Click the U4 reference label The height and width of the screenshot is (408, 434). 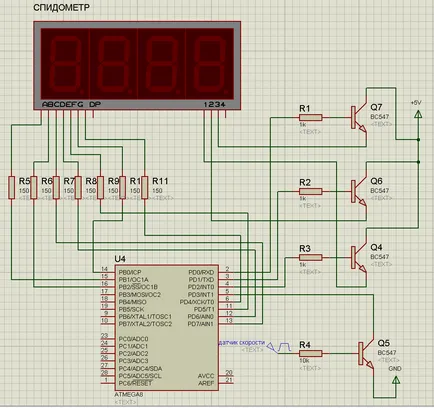pos(120,259)
